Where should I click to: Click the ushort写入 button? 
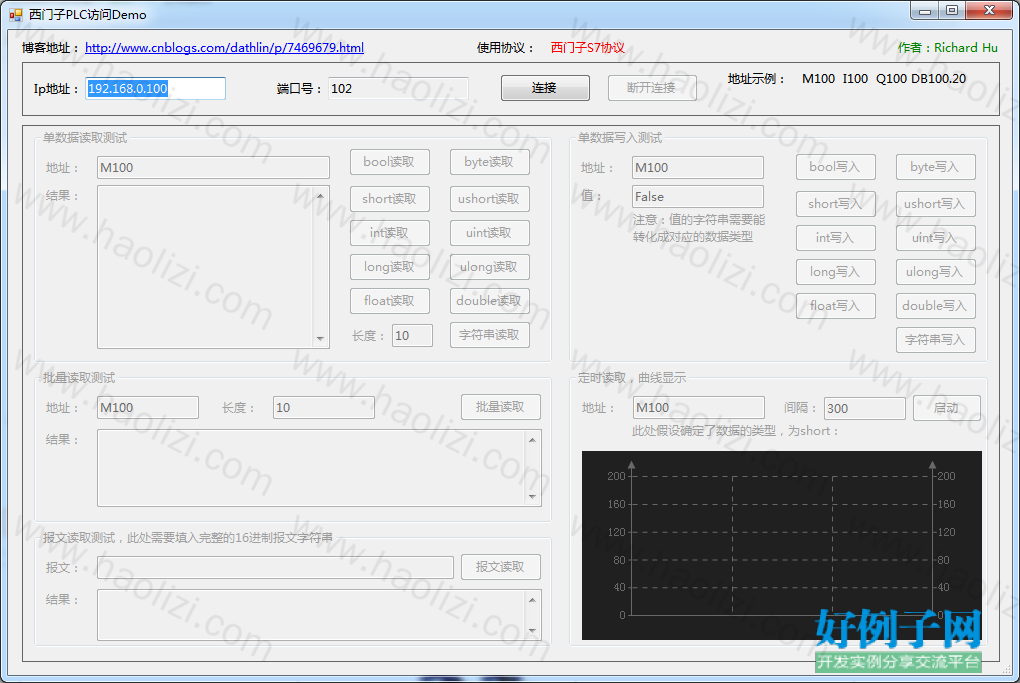935,204
